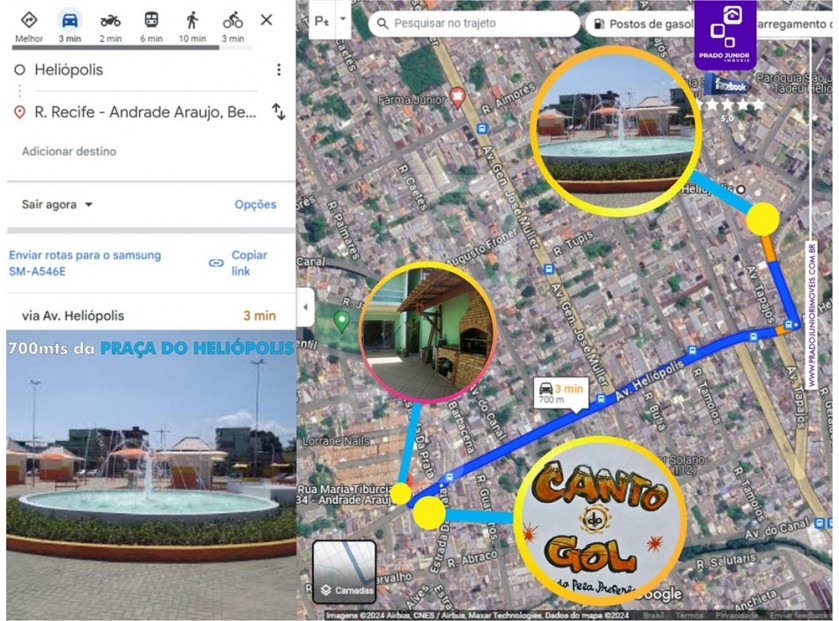Open the Pt language dropdown arrow
This screenshot has width=839, height=621.
[343, 19]
